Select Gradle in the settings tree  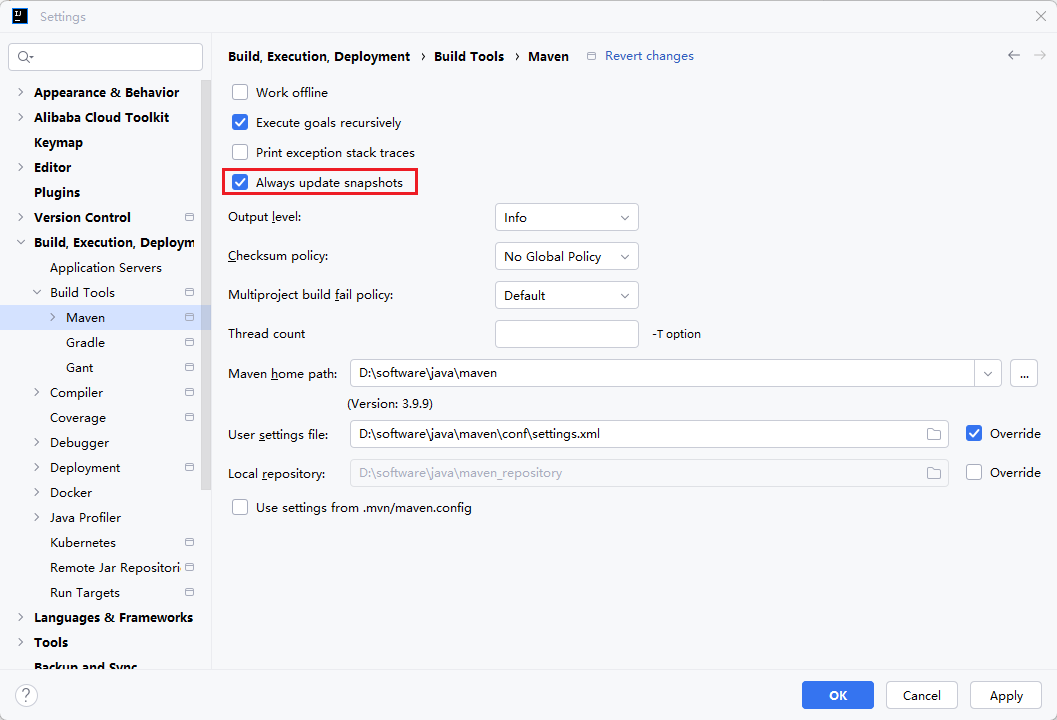click(x=85, y=342)
